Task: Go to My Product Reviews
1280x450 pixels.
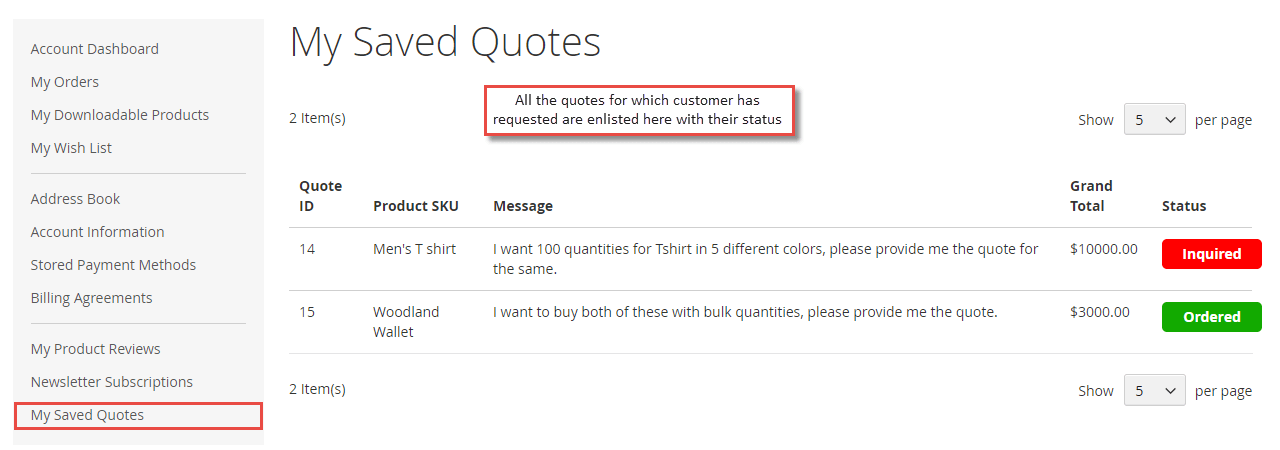Action: pos(96,349)
